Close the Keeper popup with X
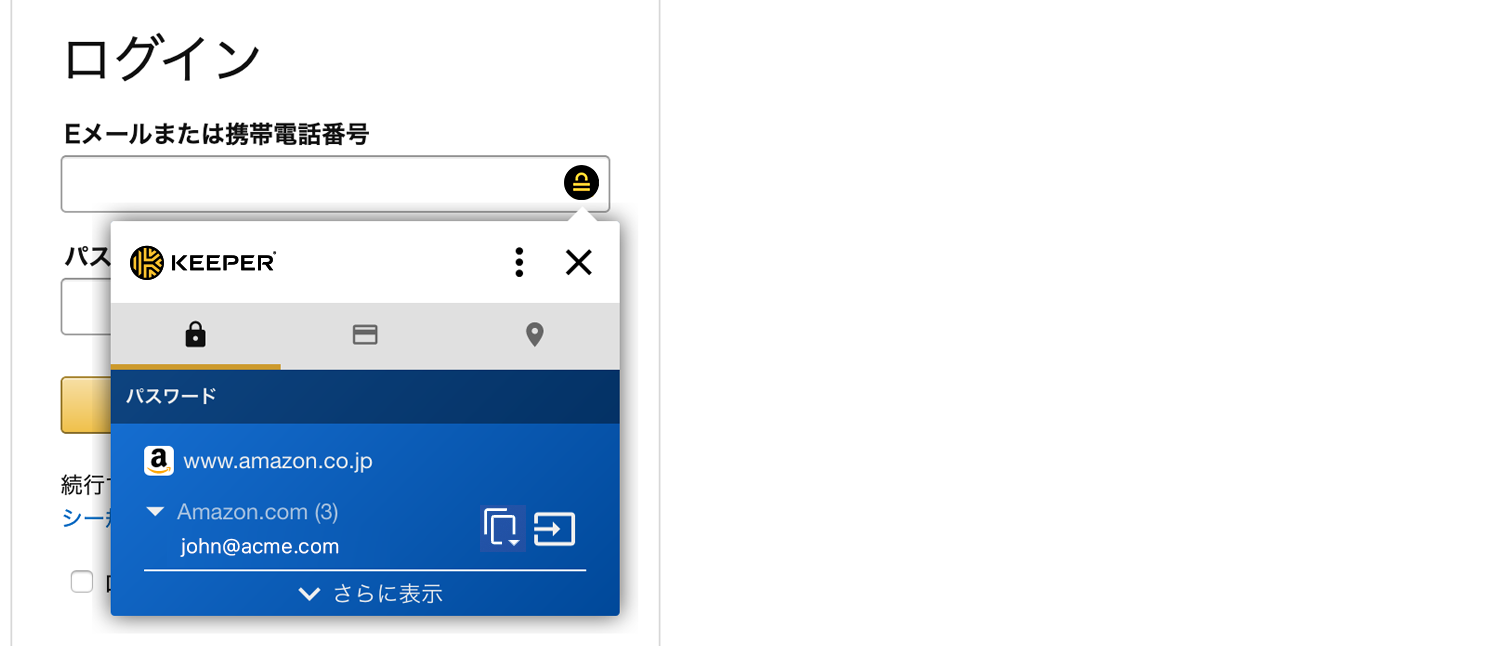Viewport: 1500px width, 646px height. pos(579,262)
